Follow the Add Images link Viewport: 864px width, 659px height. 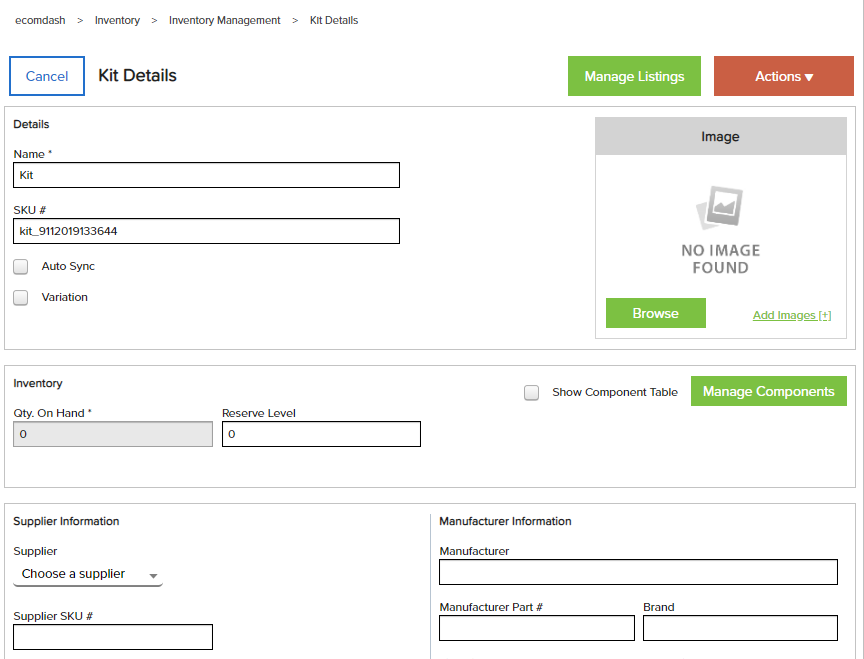(792, 315)
